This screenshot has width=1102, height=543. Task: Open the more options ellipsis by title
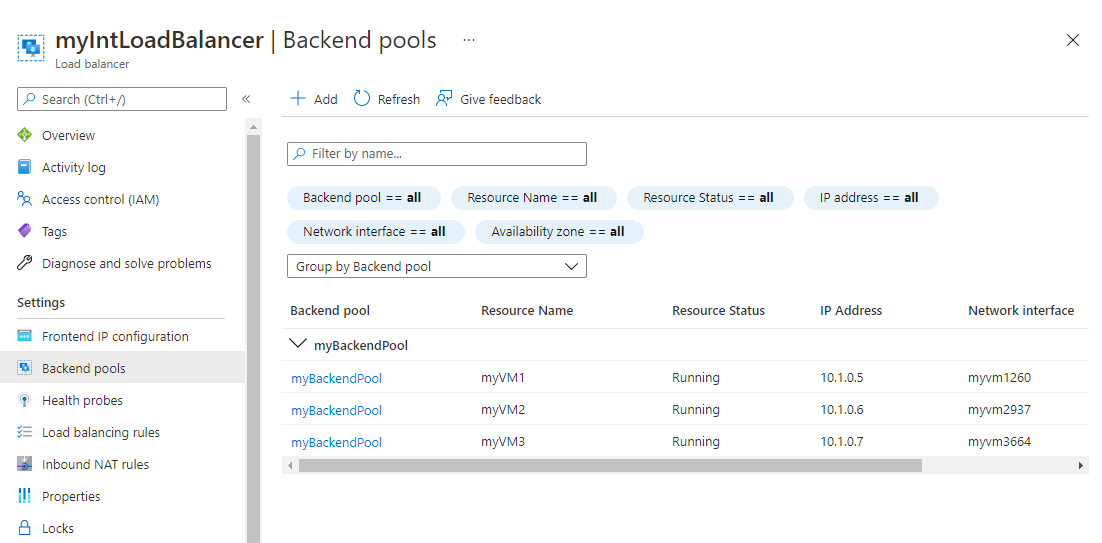468,40
